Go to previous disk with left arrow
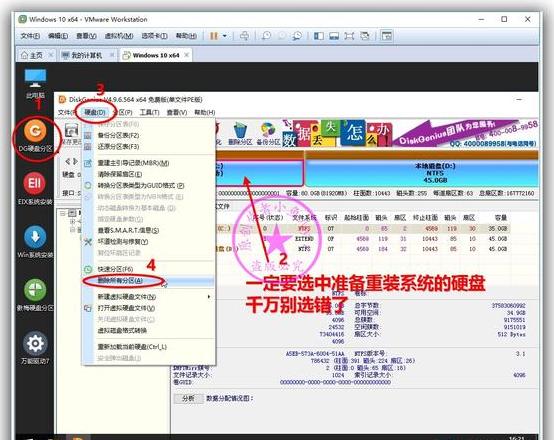Image resolution: width=554 pixels, height=440 pixels. (x=67, y=162)
